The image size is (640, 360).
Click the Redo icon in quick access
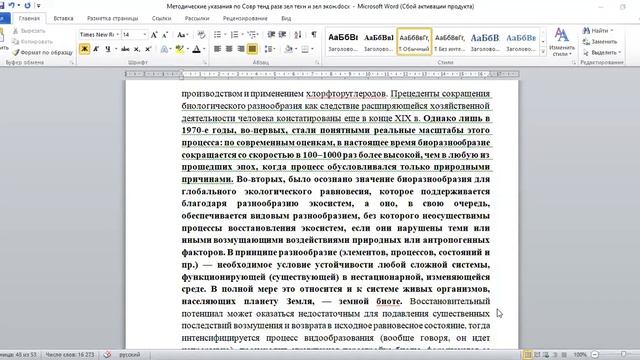tap(27, 5)
